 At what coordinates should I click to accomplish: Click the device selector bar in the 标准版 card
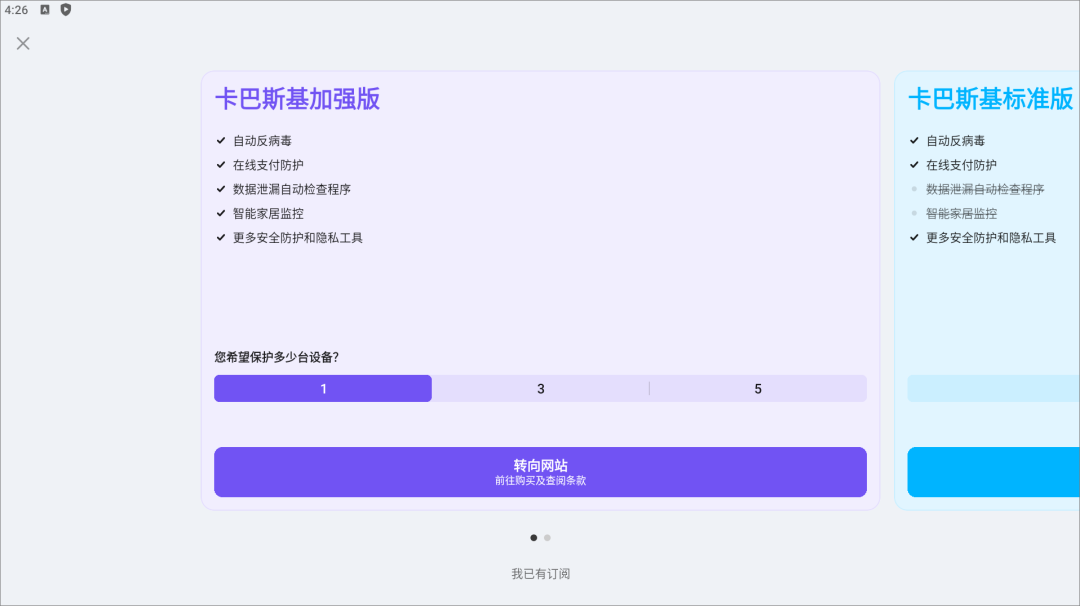(993, 388)
